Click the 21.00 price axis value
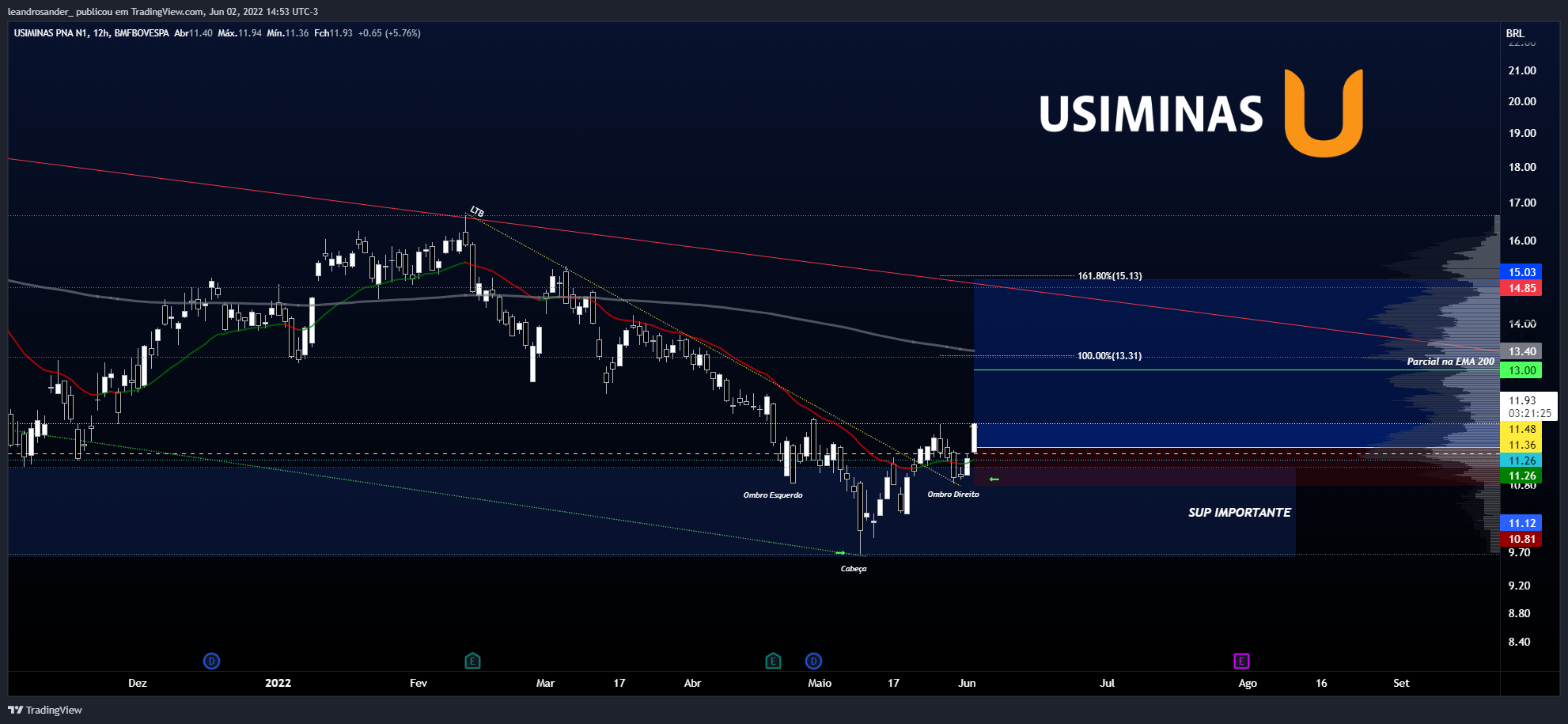The image size is (1568, 724). [1522, 70]
